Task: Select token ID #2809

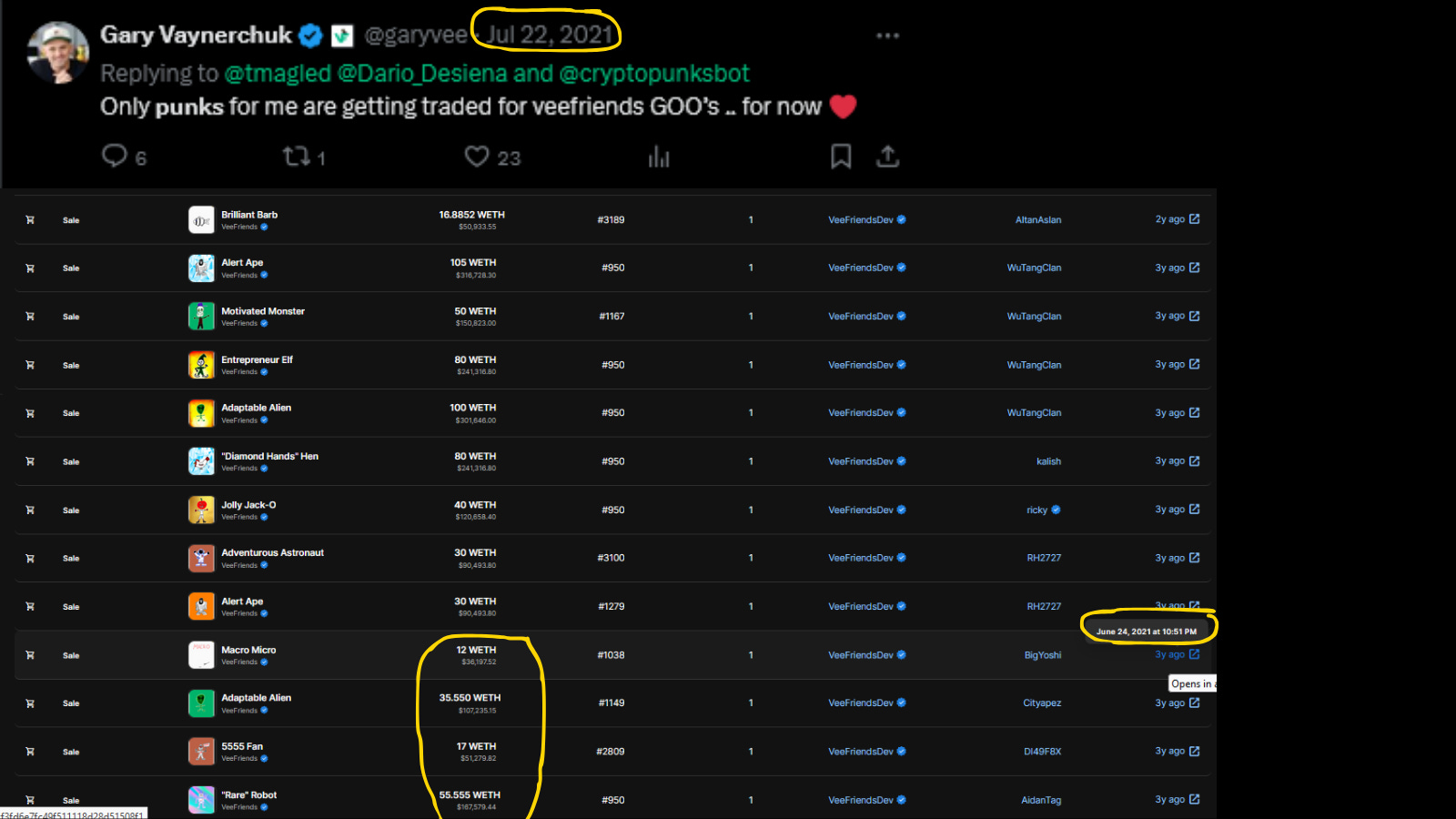Action: [x=611, y=752]
